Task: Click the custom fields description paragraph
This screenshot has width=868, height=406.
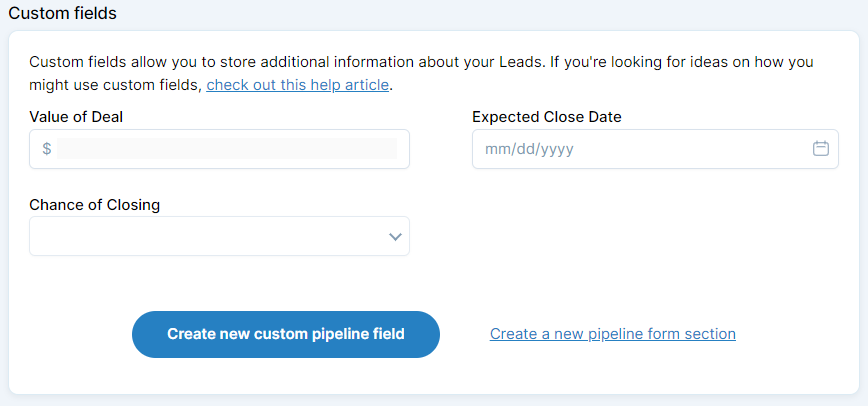Action: point(421,73)
